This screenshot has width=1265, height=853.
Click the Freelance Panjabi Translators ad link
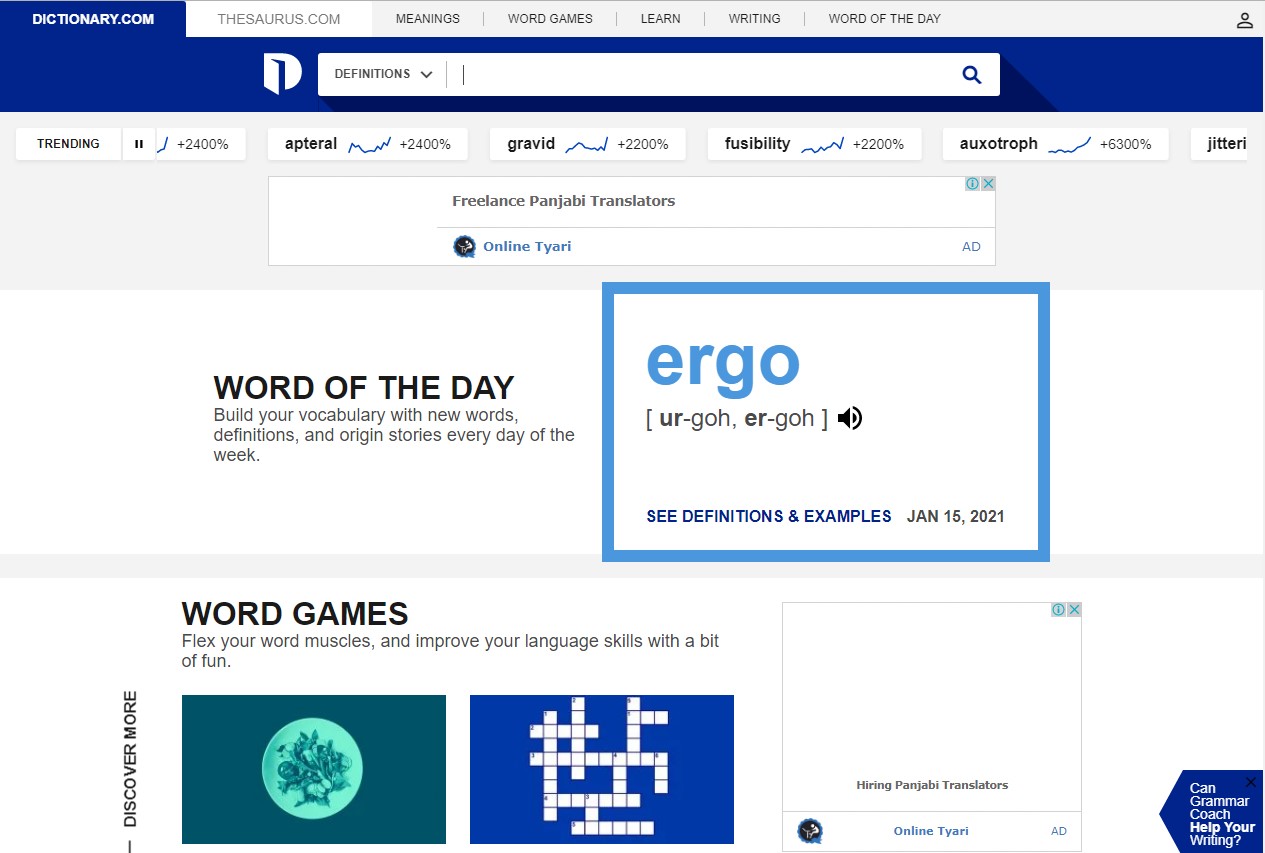tap(563, 200)
